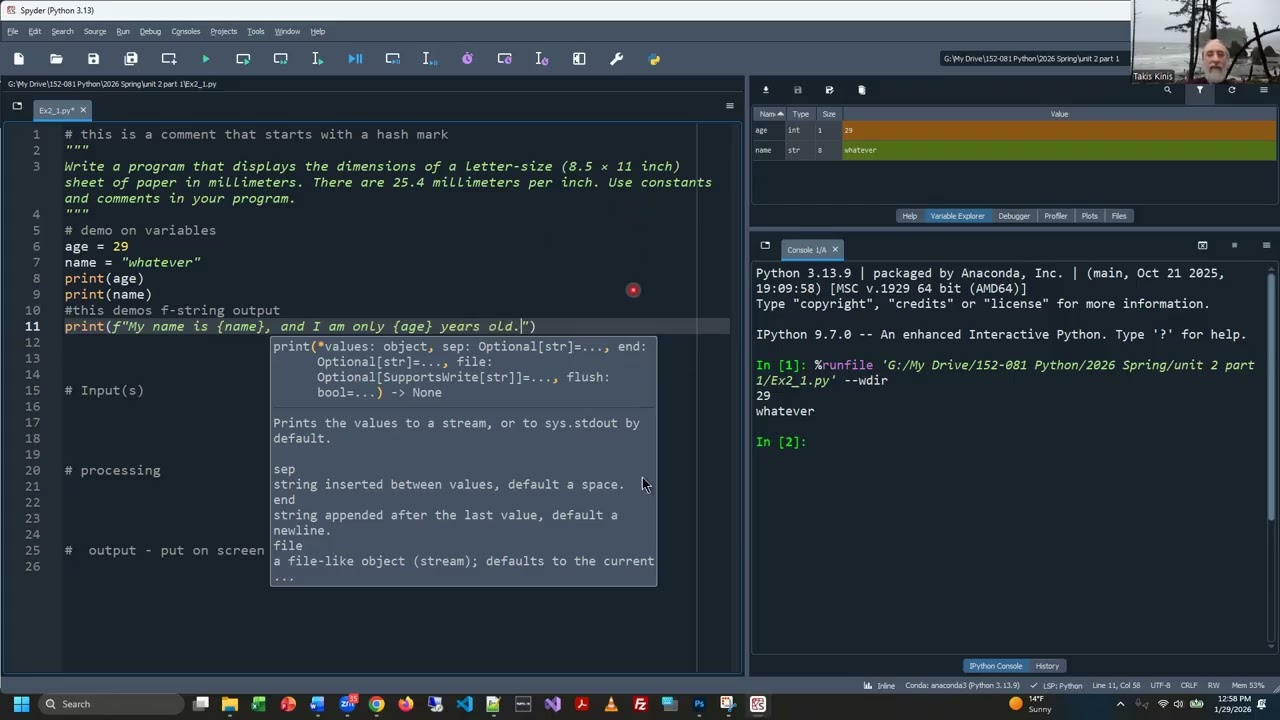Image resolution: width=1280 pixels, height=720 pixels.
Task: Select the green 'whatever' value cell
Action: coord(1059,150)
